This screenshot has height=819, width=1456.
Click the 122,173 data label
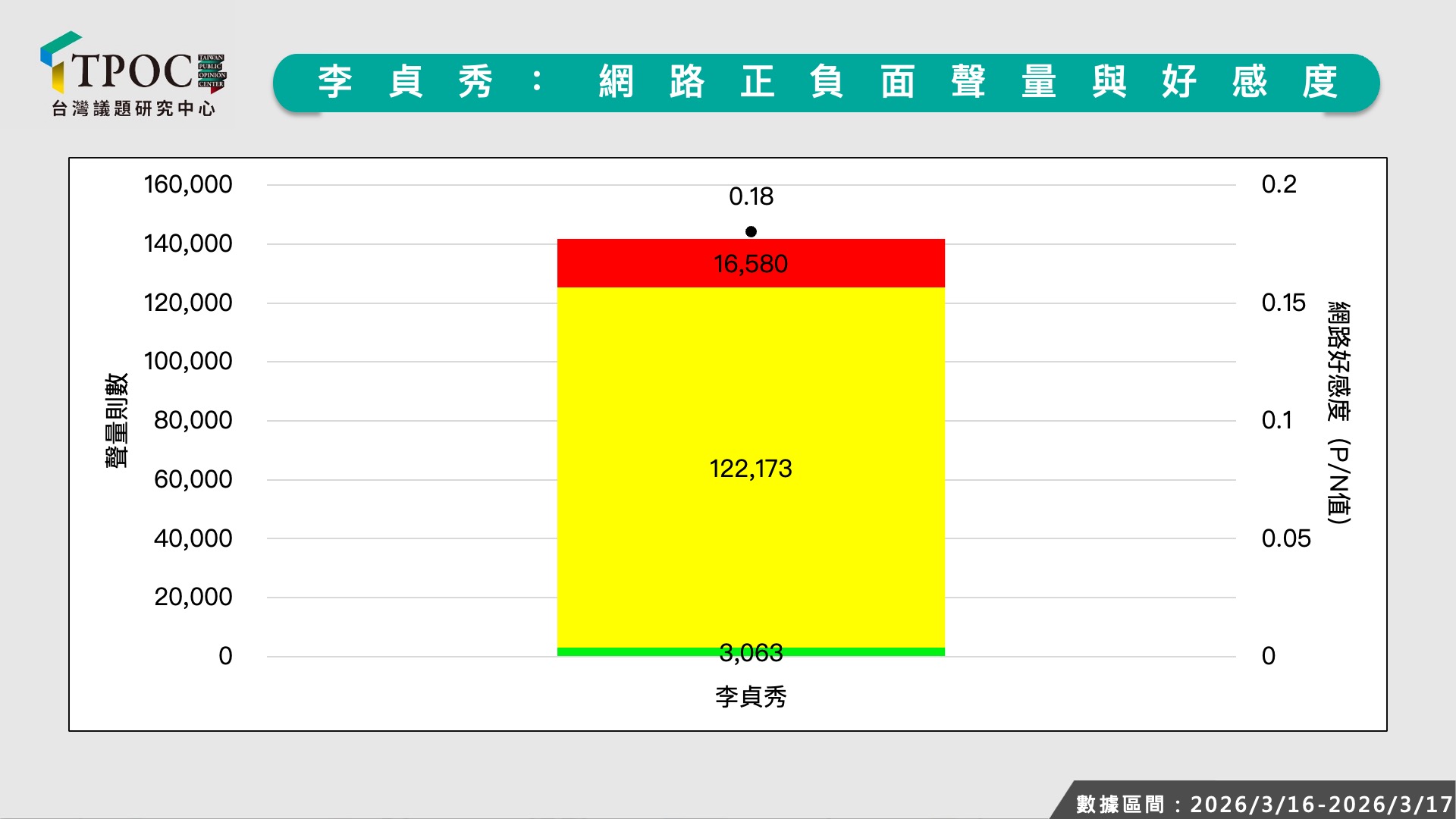point(751,469)
